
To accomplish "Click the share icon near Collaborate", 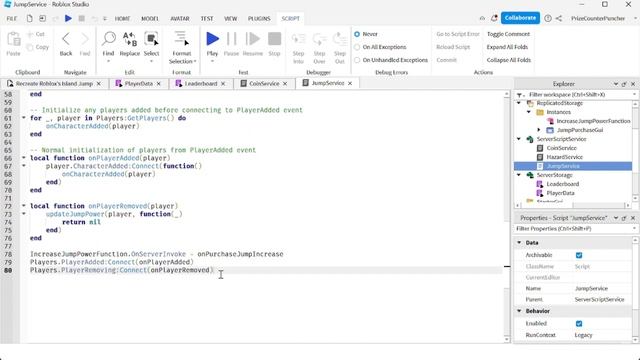I will click(x=559, y=18).
